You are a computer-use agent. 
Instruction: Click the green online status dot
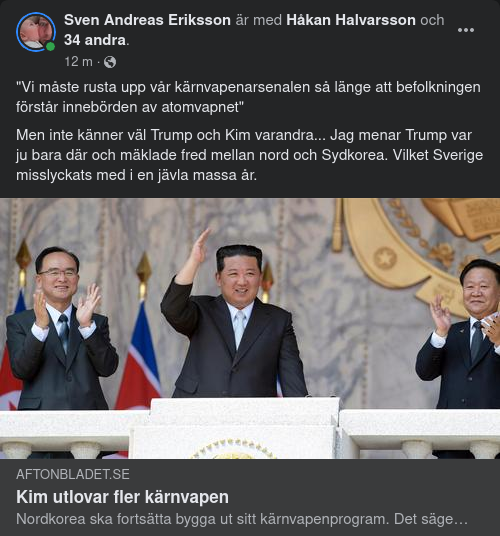(x=50, y=46)
